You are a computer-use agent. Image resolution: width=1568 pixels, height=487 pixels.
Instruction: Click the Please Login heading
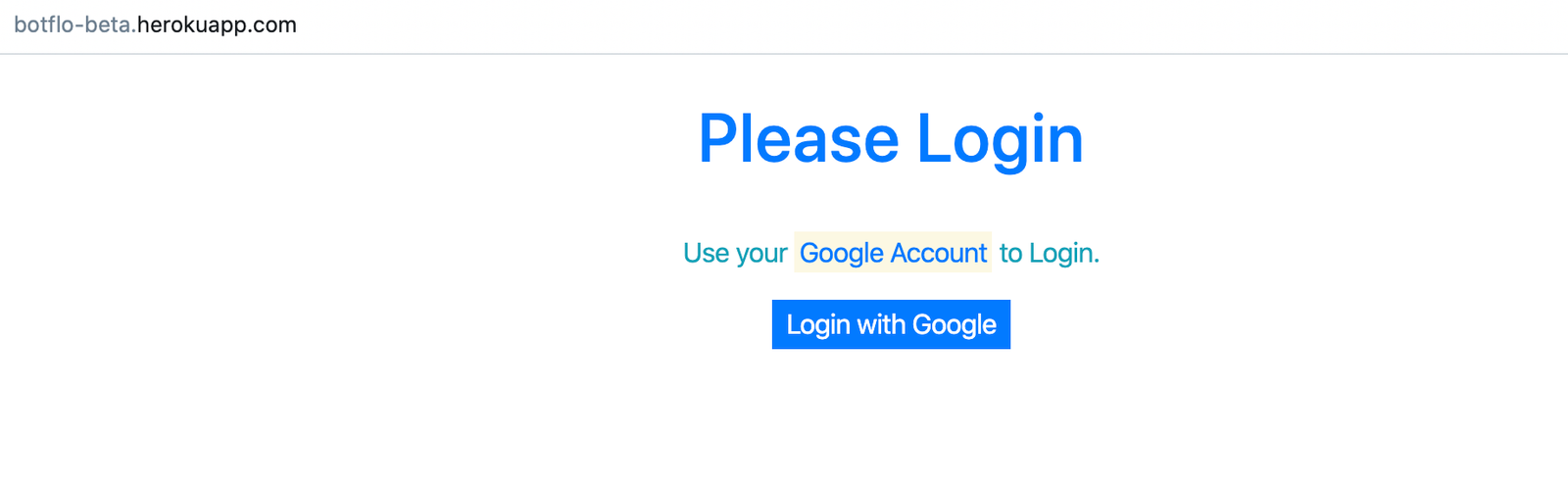[x=891, y=138]
